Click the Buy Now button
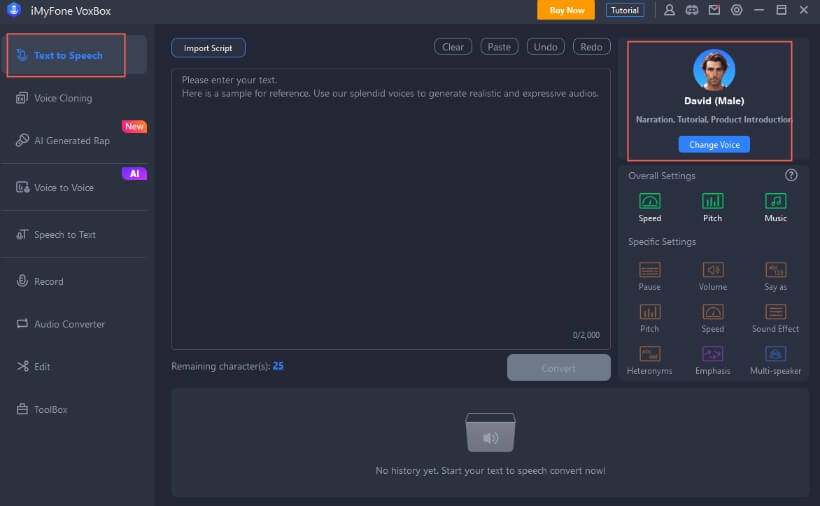 click(566, 10)
